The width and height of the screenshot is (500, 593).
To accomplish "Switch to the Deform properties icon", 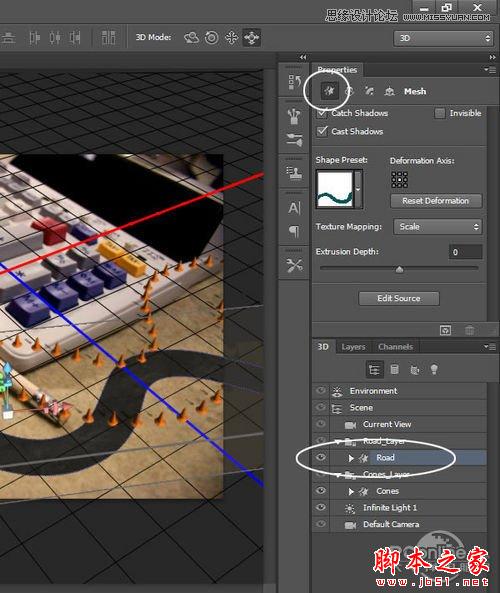I will tap(349, 91).
